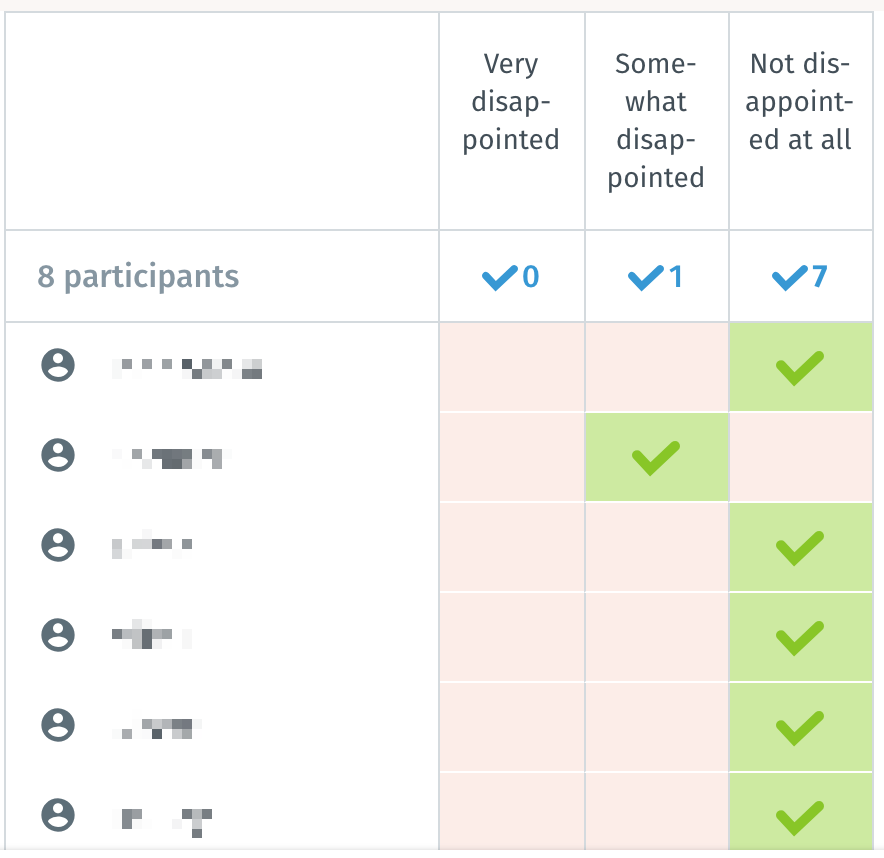Check 'Very disappointed' cell for third participant
The image size is (884, 858).
pyautogui.click(x=511, y=547)
